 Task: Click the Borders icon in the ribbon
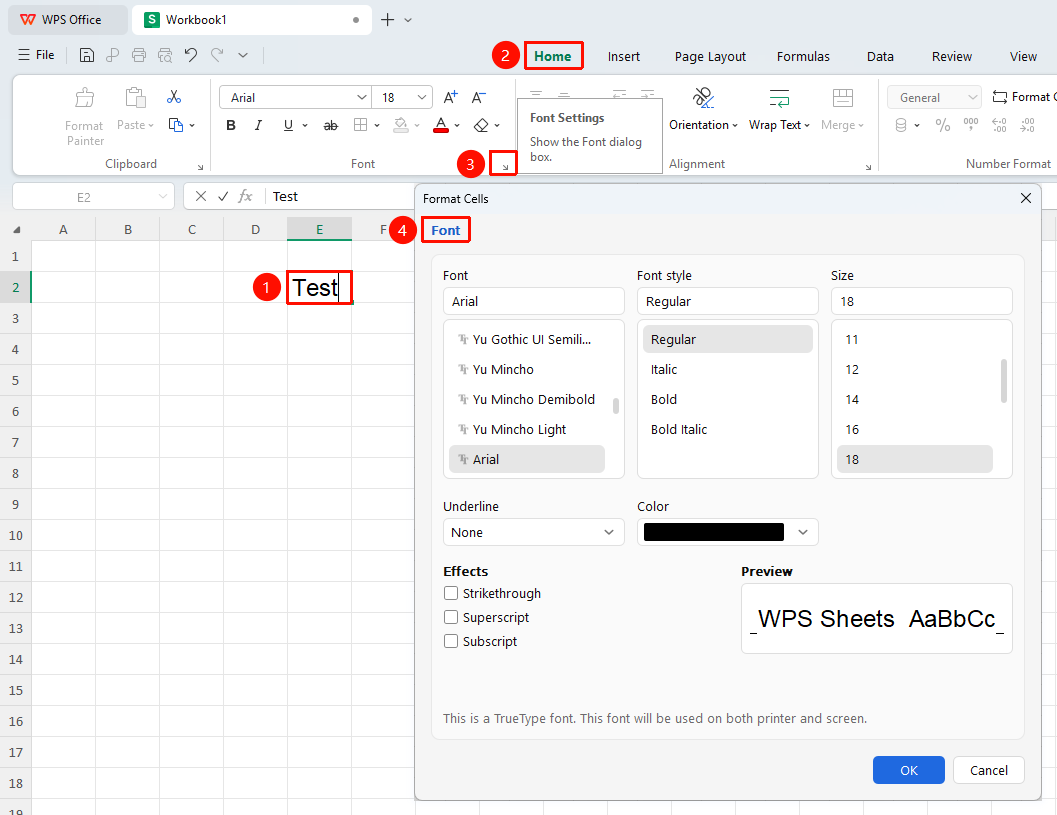[x=361, y=125]
